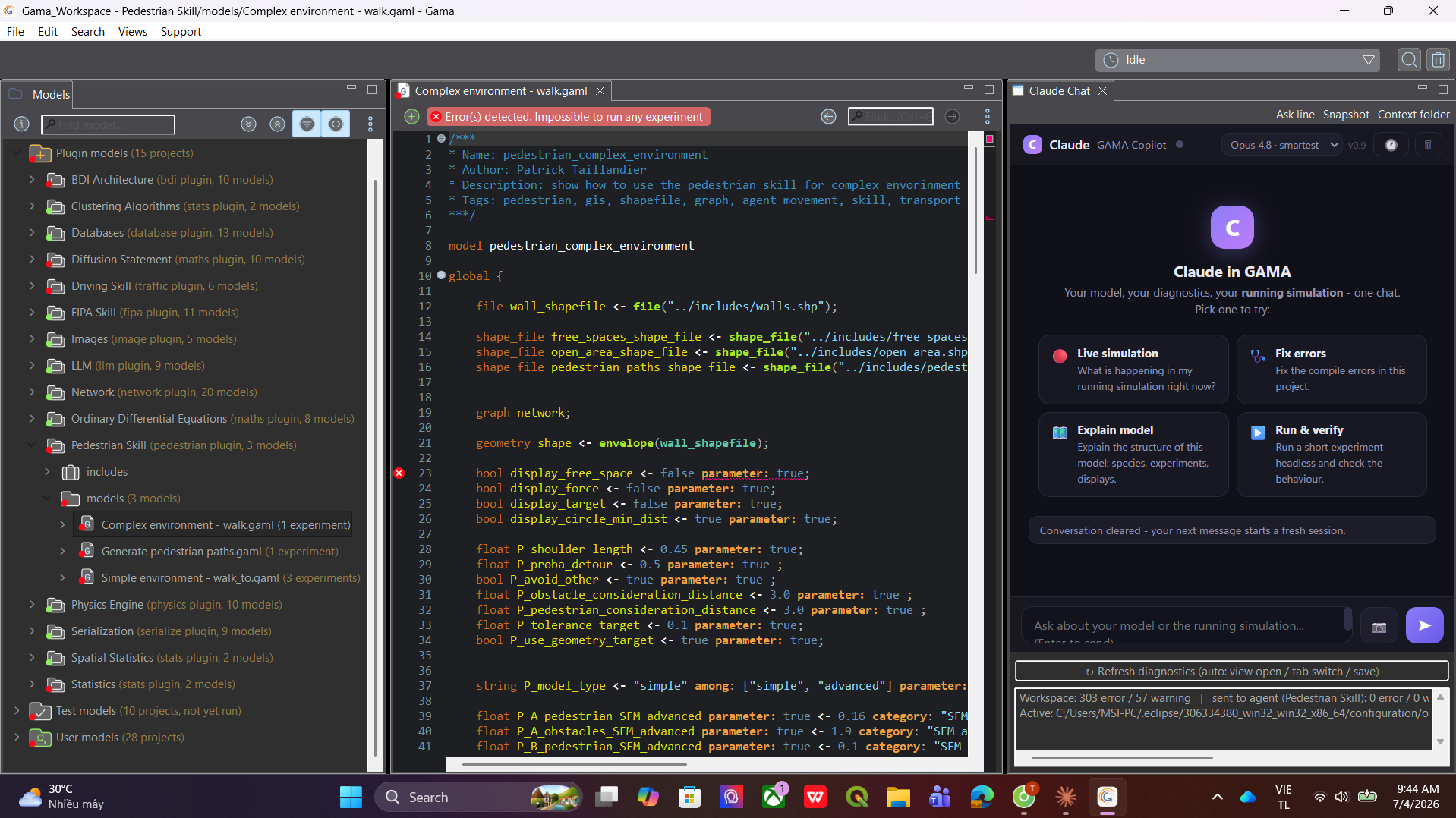This screenshot has height=818, width=1456.
Task: Open the Views menu
Action: 133,31
